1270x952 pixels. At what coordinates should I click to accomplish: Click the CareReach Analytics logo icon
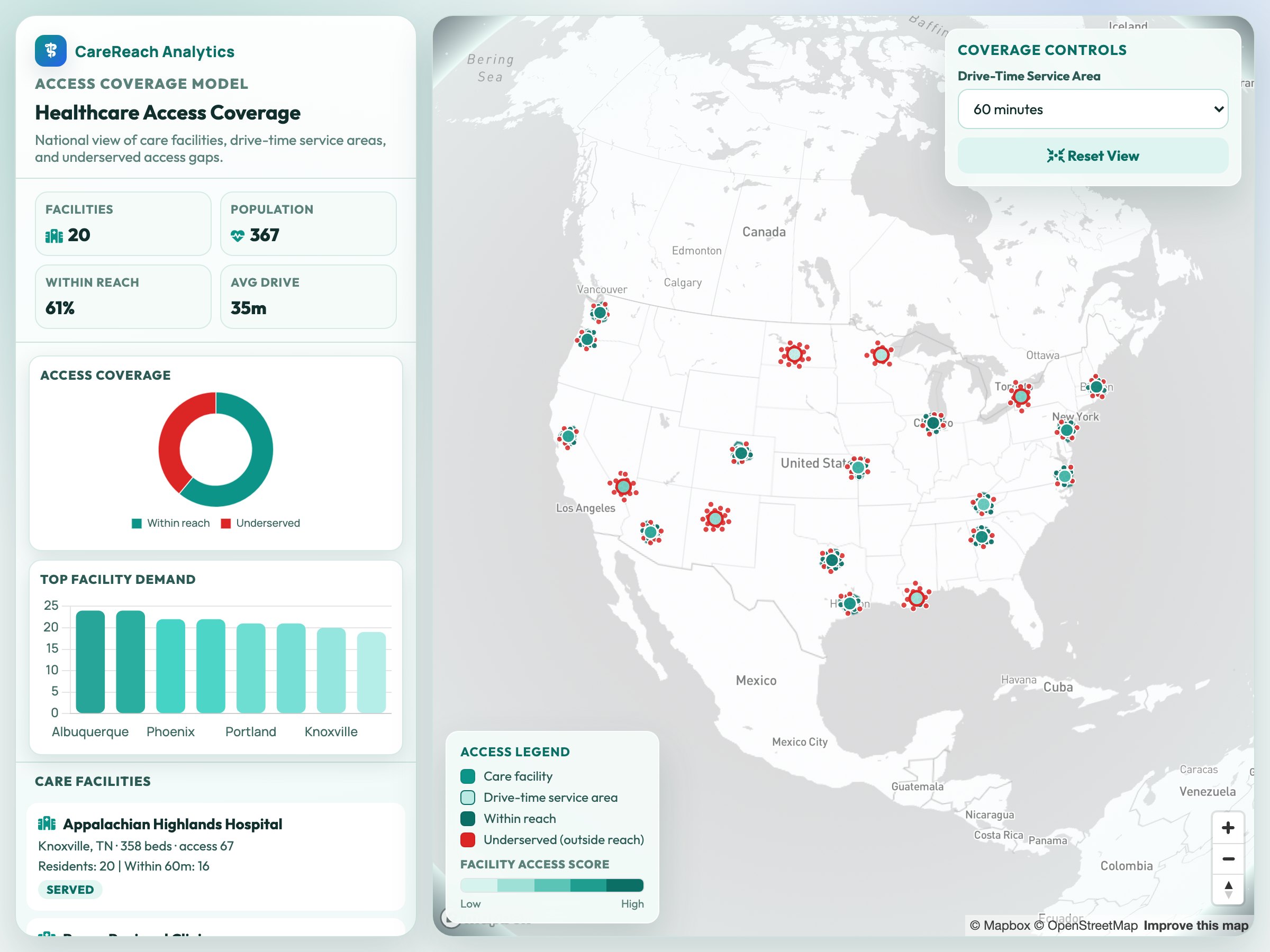50,51
